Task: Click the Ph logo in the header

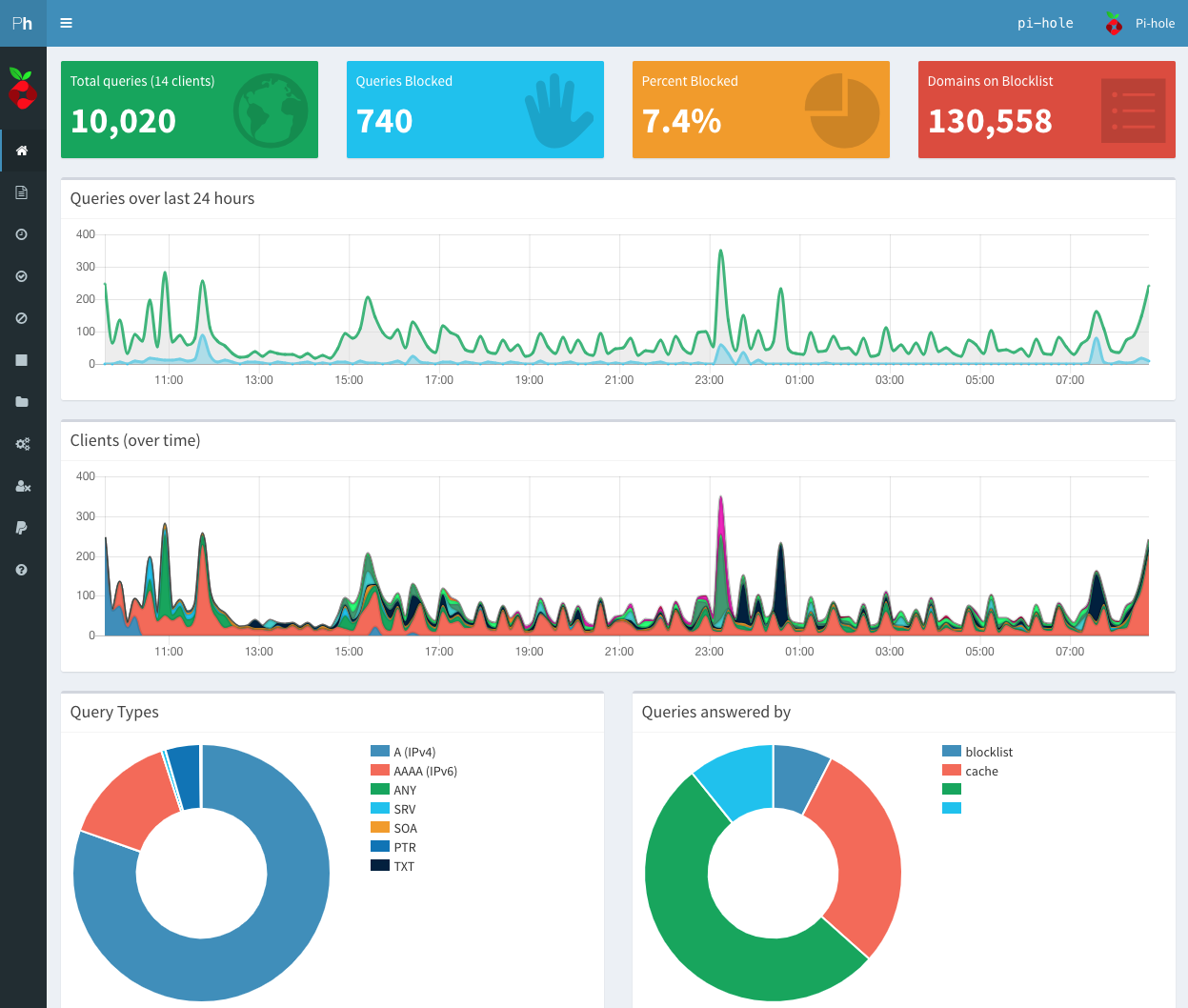Action: point(23,23)
